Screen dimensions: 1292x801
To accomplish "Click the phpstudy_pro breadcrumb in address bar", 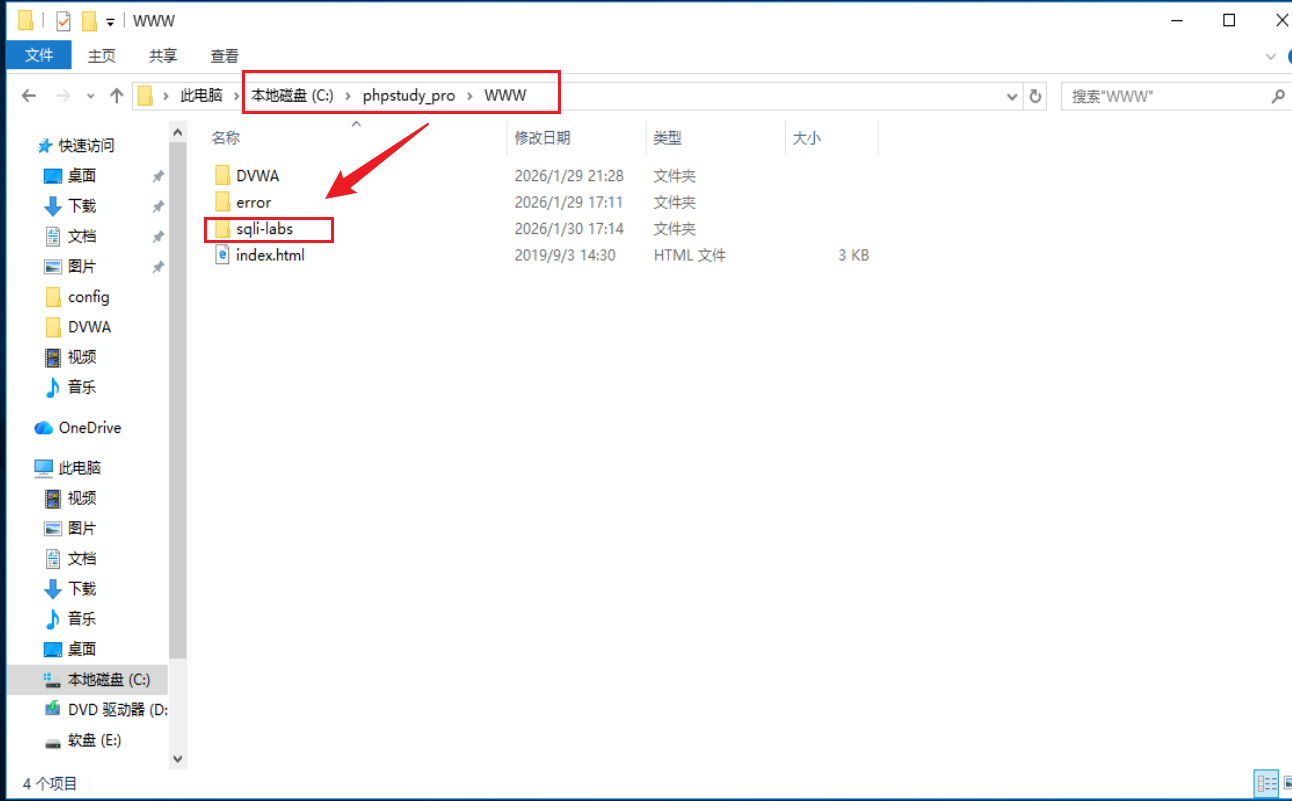I will click(x=409, y=96).
